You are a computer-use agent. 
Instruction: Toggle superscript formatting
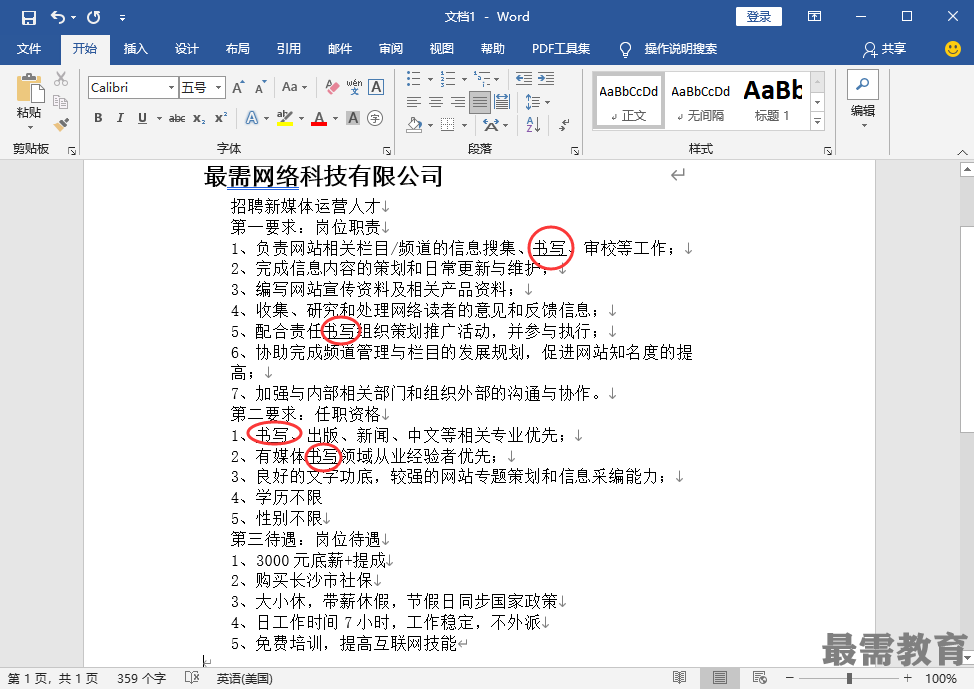point(221,118)
